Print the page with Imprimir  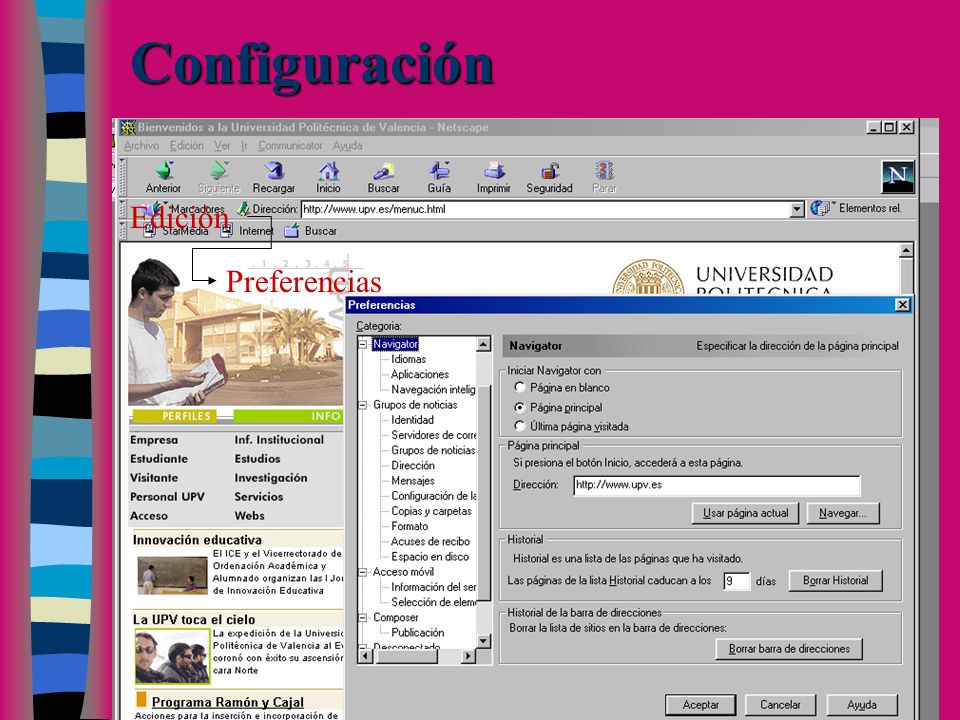click(x=493, y=176)
